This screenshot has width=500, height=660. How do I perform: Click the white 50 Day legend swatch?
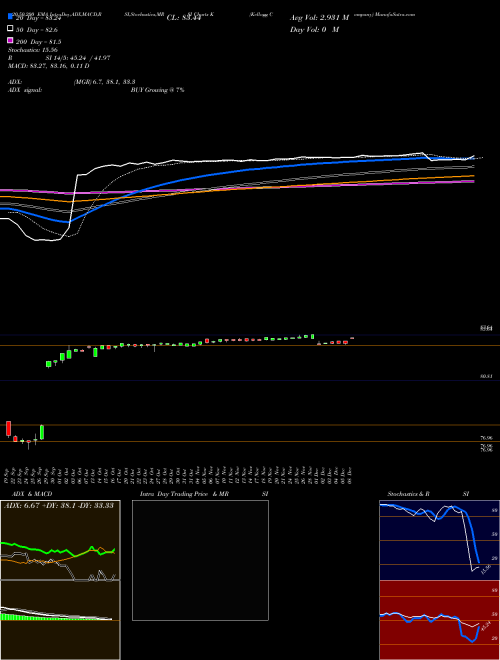pos(10,29)
